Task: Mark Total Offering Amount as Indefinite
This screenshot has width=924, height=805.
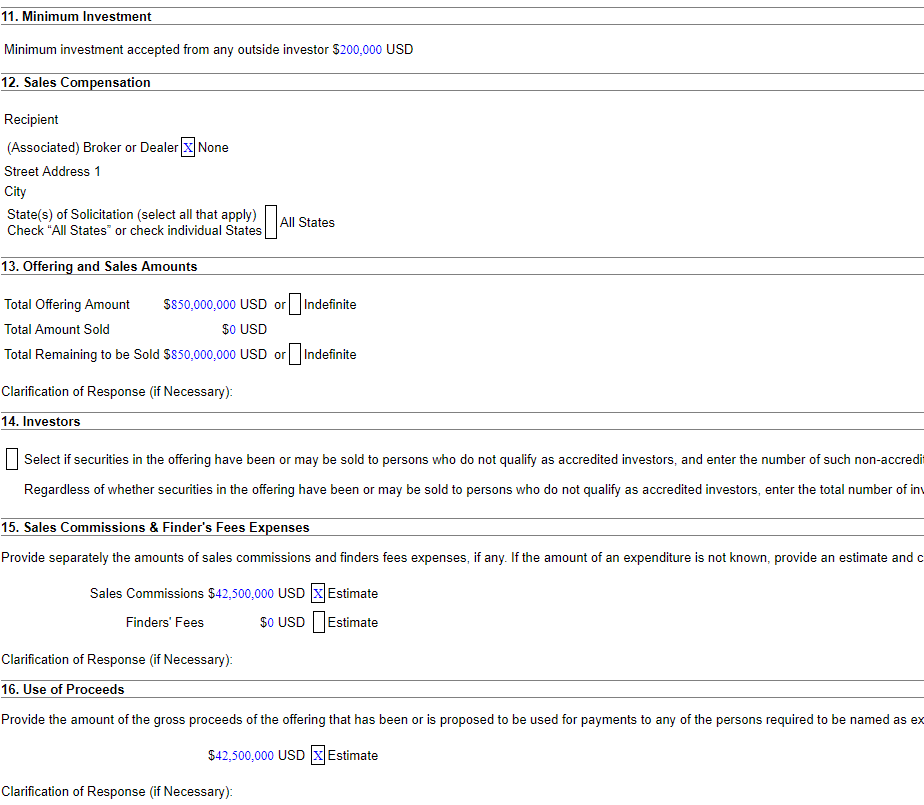Action: [294, 304]
